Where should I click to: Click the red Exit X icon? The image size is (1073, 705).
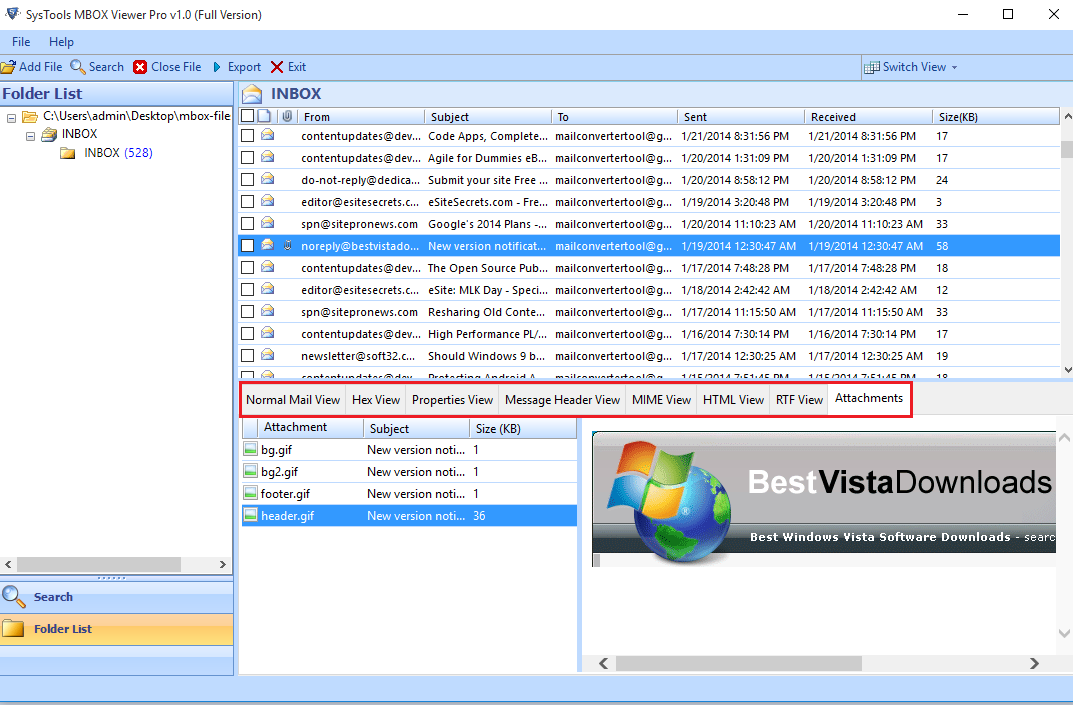[277, 67]
